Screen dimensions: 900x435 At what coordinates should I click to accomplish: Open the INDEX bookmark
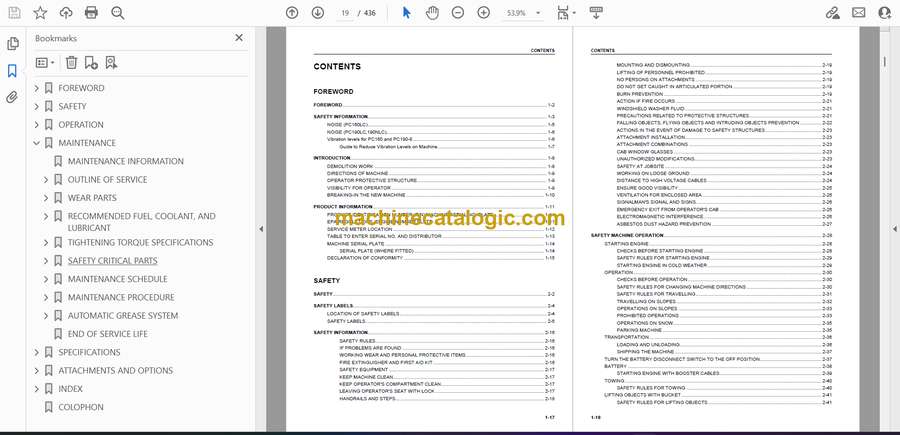[x=71, y=389]
